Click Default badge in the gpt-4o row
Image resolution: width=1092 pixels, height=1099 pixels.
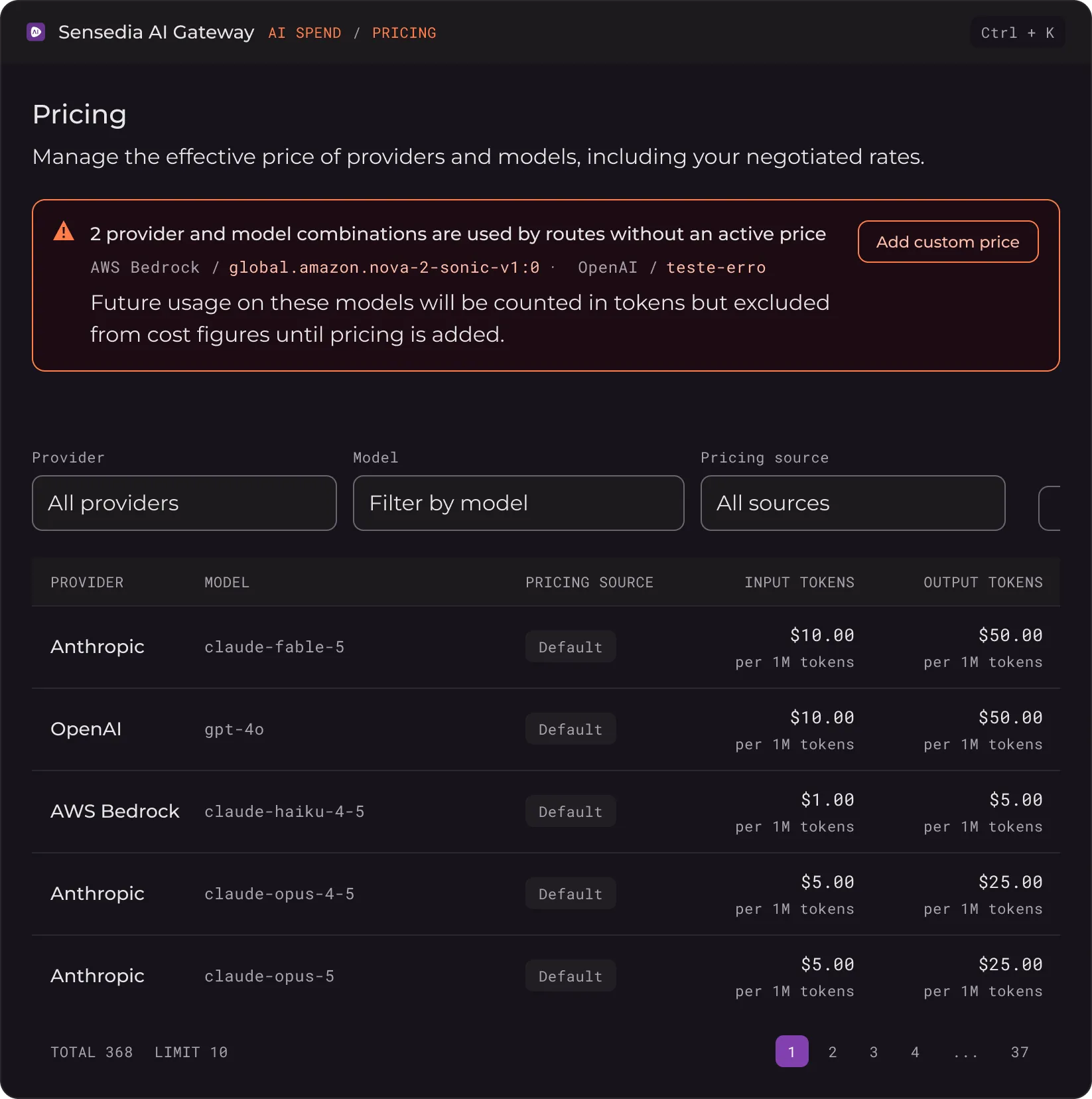571,729
